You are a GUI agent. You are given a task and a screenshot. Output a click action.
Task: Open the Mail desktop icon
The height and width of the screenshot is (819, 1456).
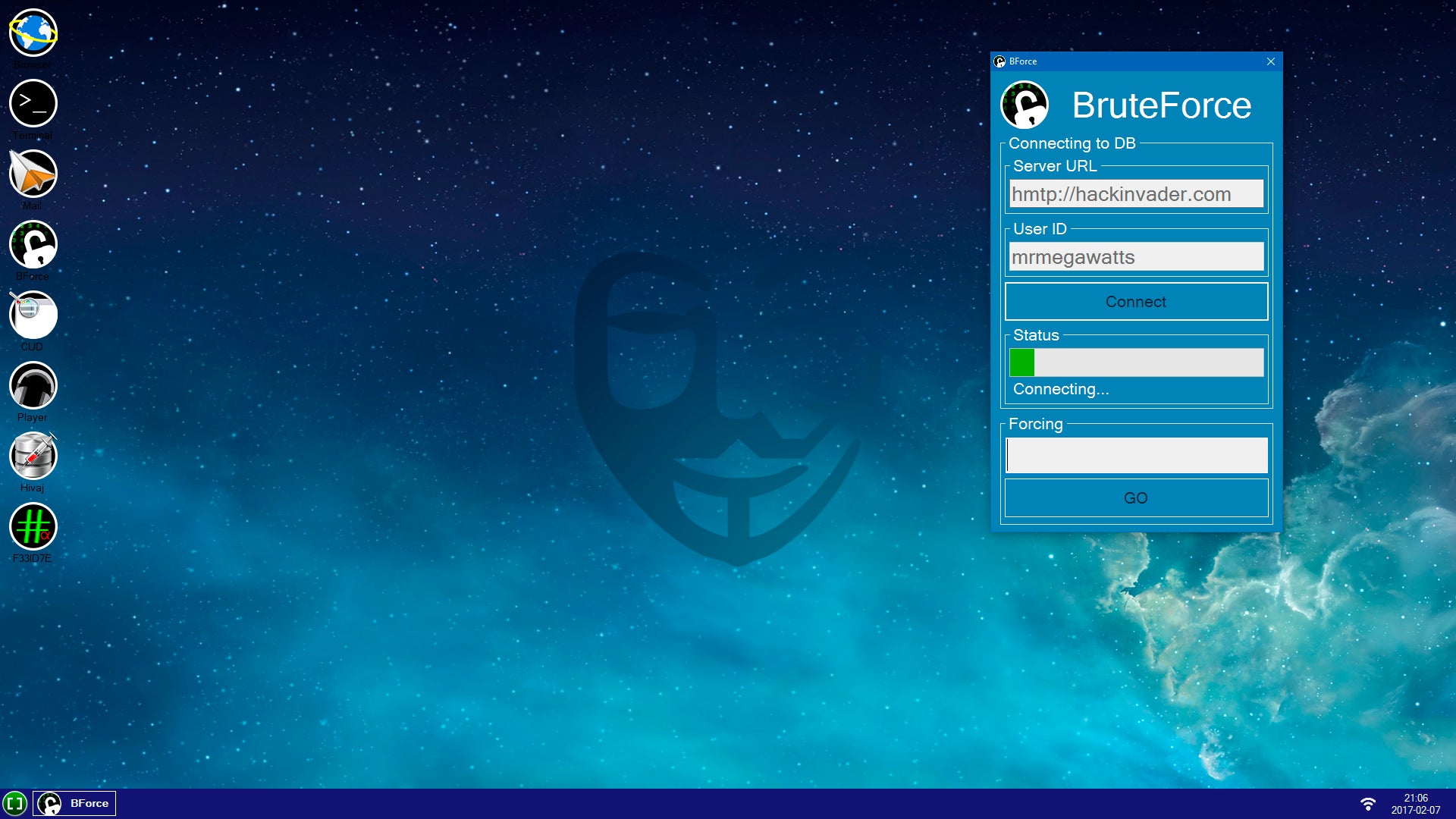pyautogui.click(x=33, y=174)
